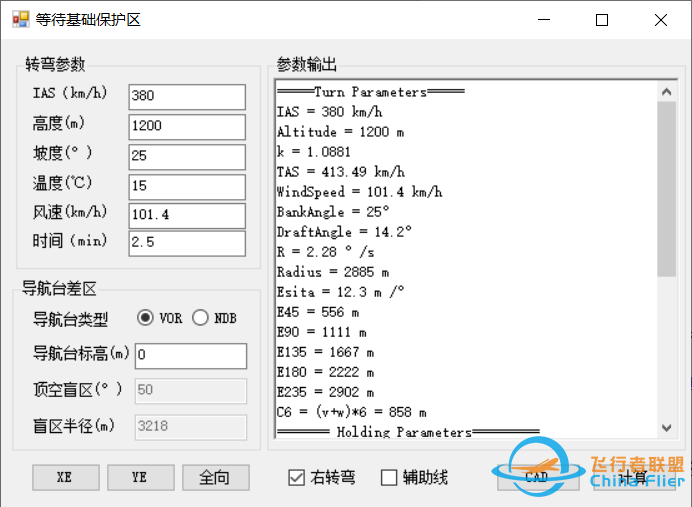Click the line 'WindSpeed = 101.4 km/h'
This screenshot has width=692, height=507.
pos(360,192)
